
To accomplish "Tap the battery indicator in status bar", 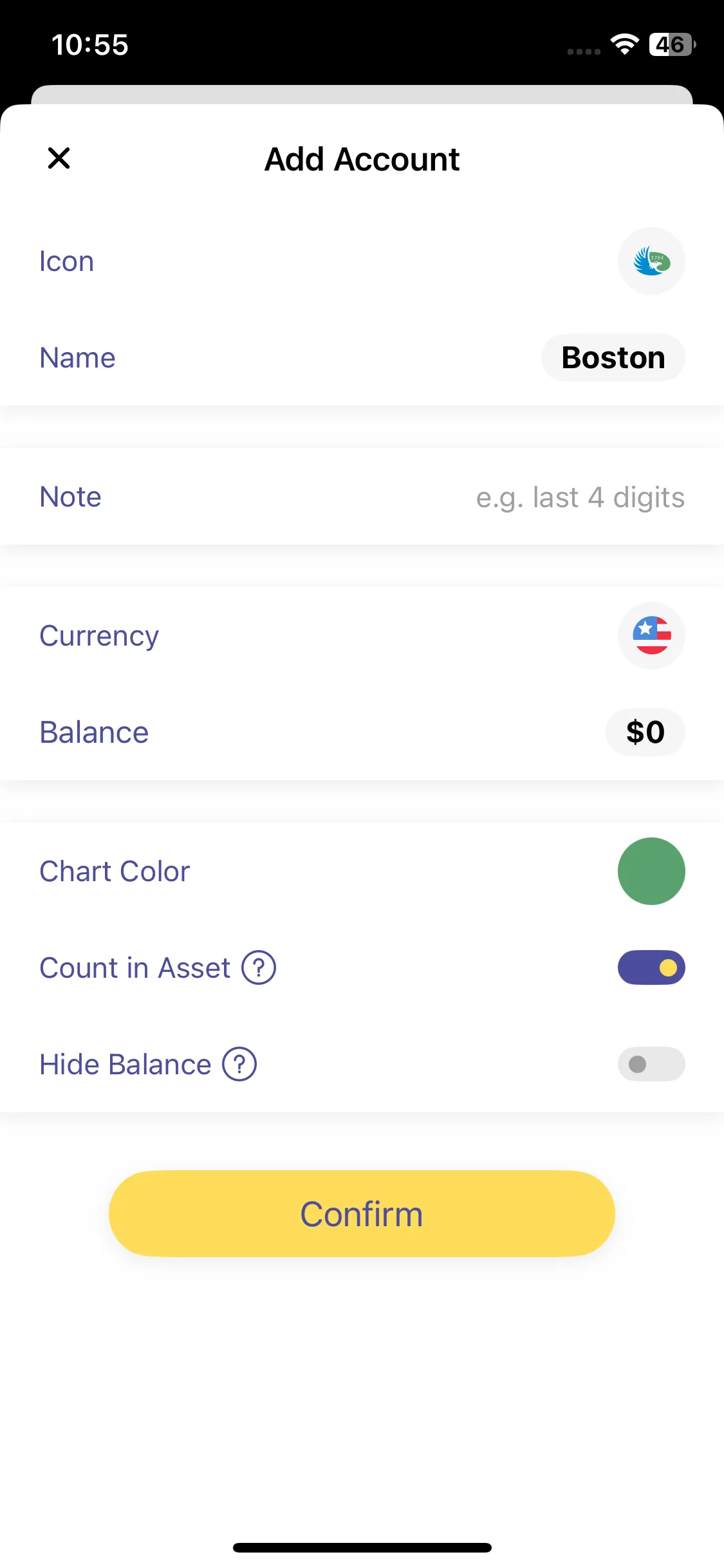I will [x=672, y=44].
